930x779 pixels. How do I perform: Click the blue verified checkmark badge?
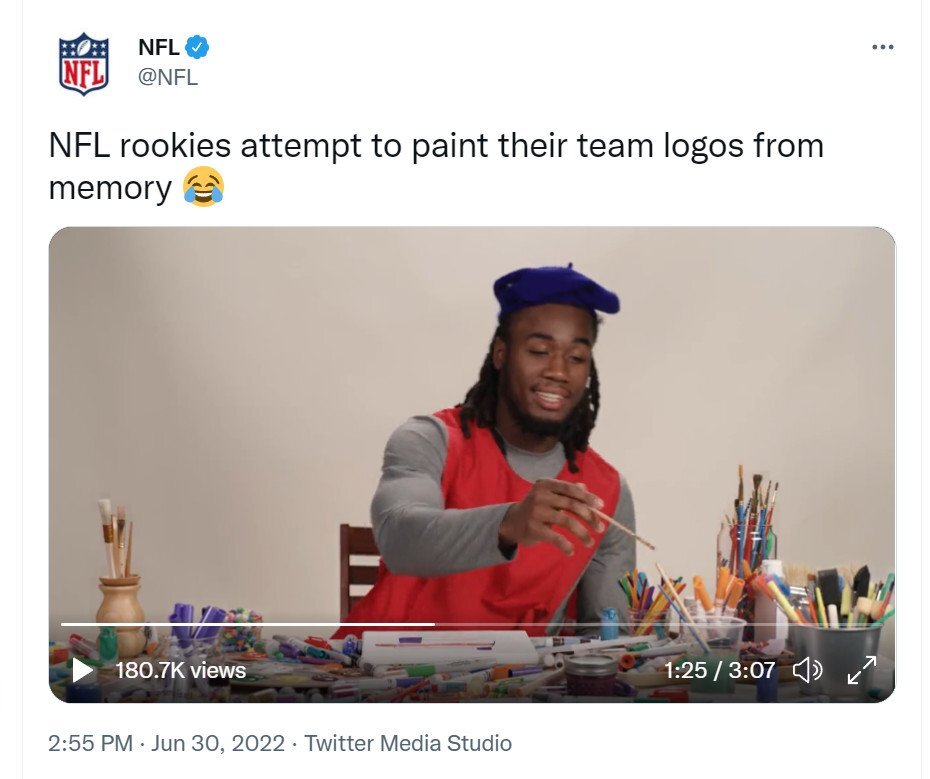(x=198, y=47)
